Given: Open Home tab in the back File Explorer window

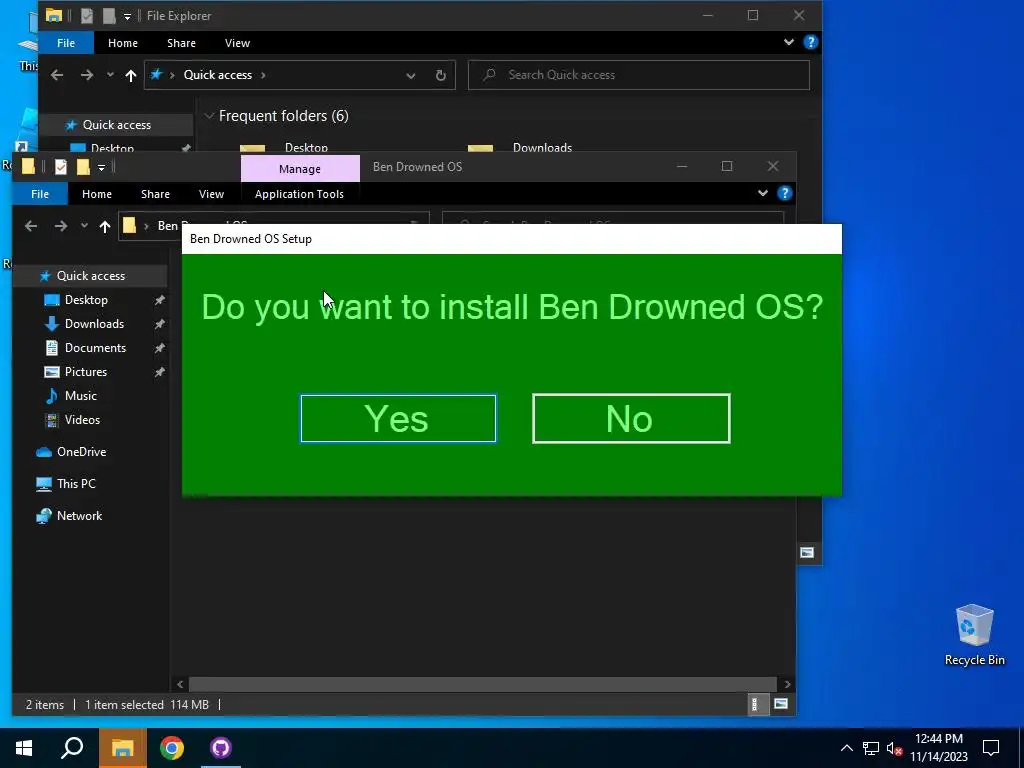Looking at the screenshot, I should click(123, 43).
